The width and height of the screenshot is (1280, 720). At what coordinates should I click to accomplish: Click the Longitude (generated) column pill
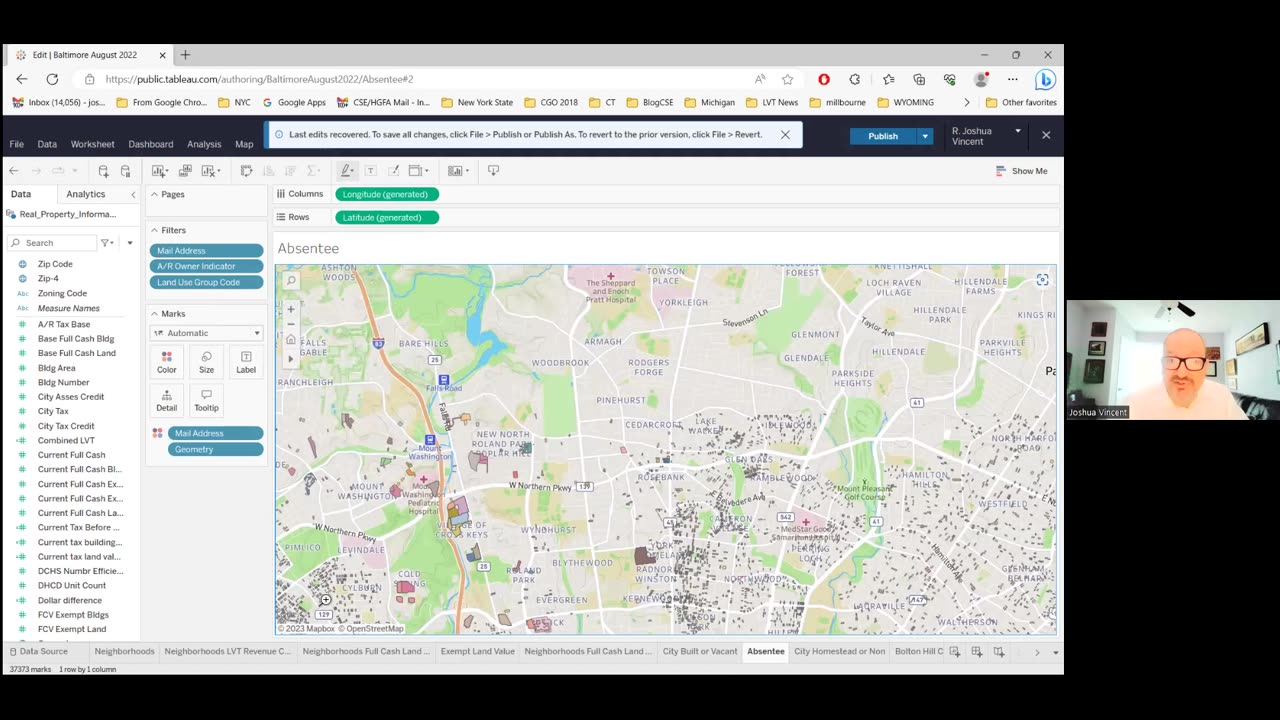pyautogui.click(x=386, y=194)
